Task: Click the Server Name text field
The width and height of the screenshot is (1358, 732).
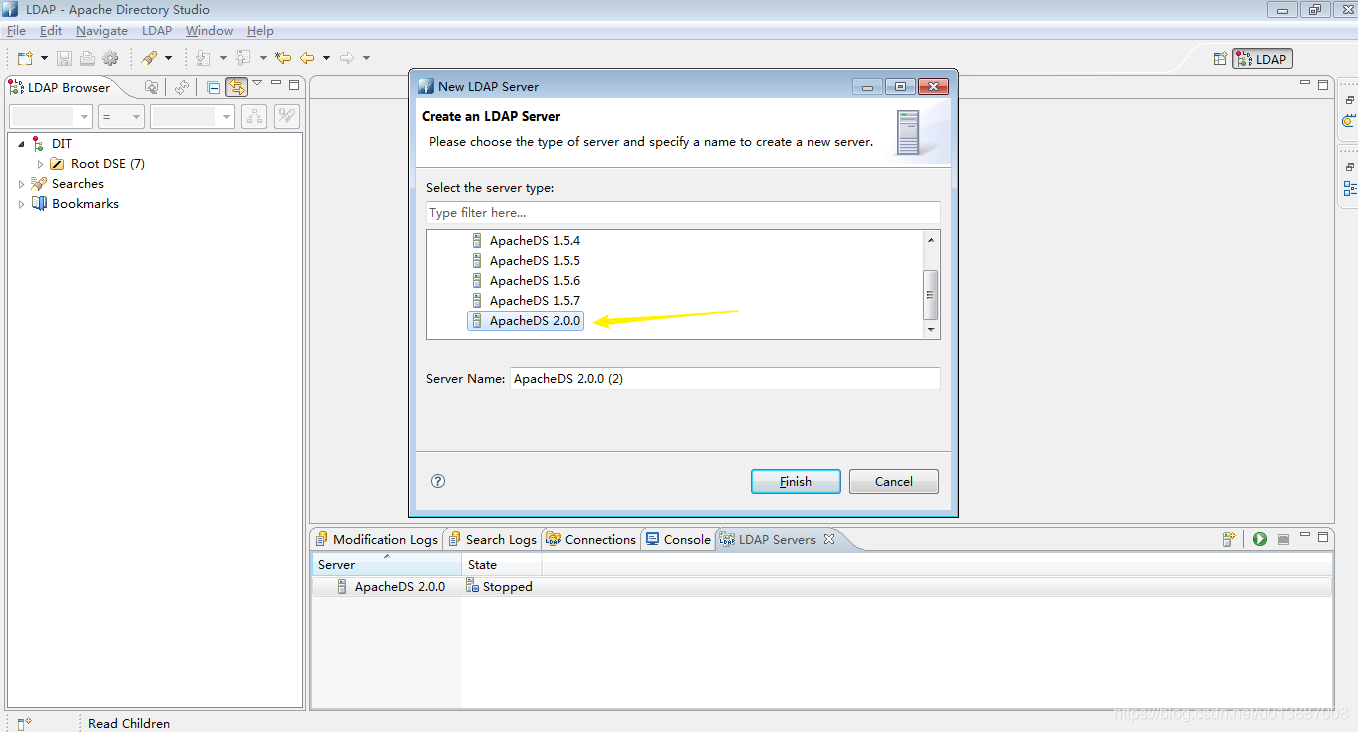Action: click(x=725, y=379)
